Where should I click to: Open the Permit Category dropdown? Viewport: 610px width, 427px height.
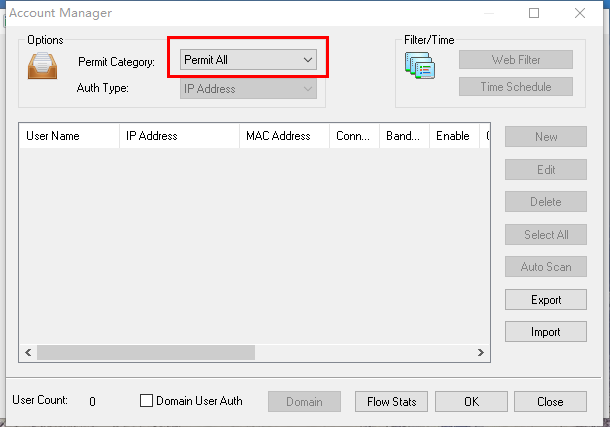pos(249,60)
